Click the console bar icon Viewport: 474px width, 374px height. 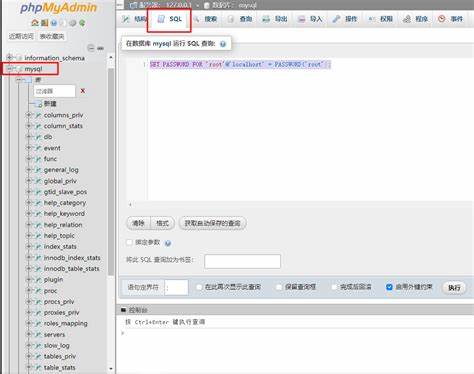[x=123, y=310]
